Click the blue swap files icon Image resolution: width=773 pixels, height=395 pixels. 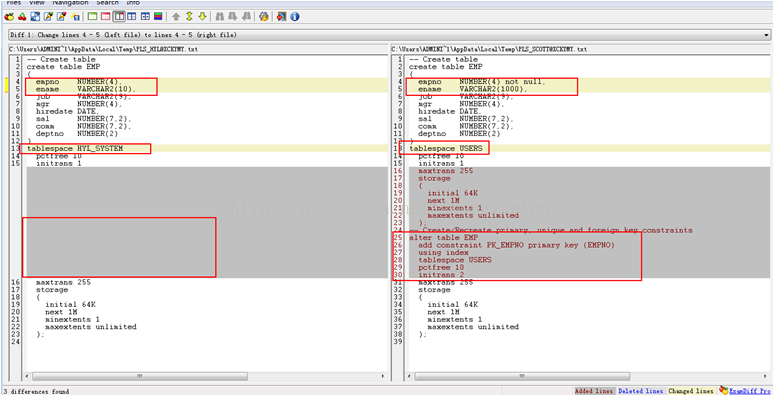35,17
